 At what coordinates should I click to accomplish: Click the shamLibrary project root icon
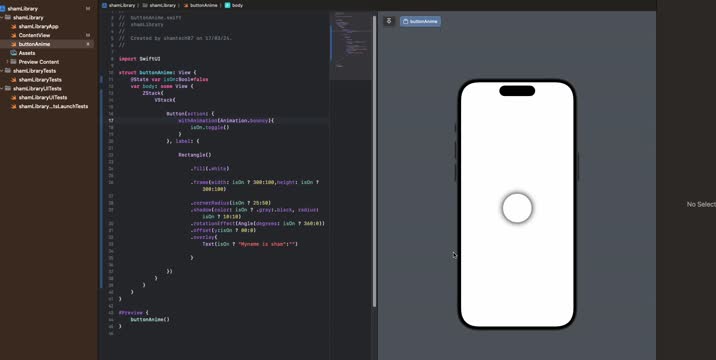pyautogui.click(x=3, y=8)
